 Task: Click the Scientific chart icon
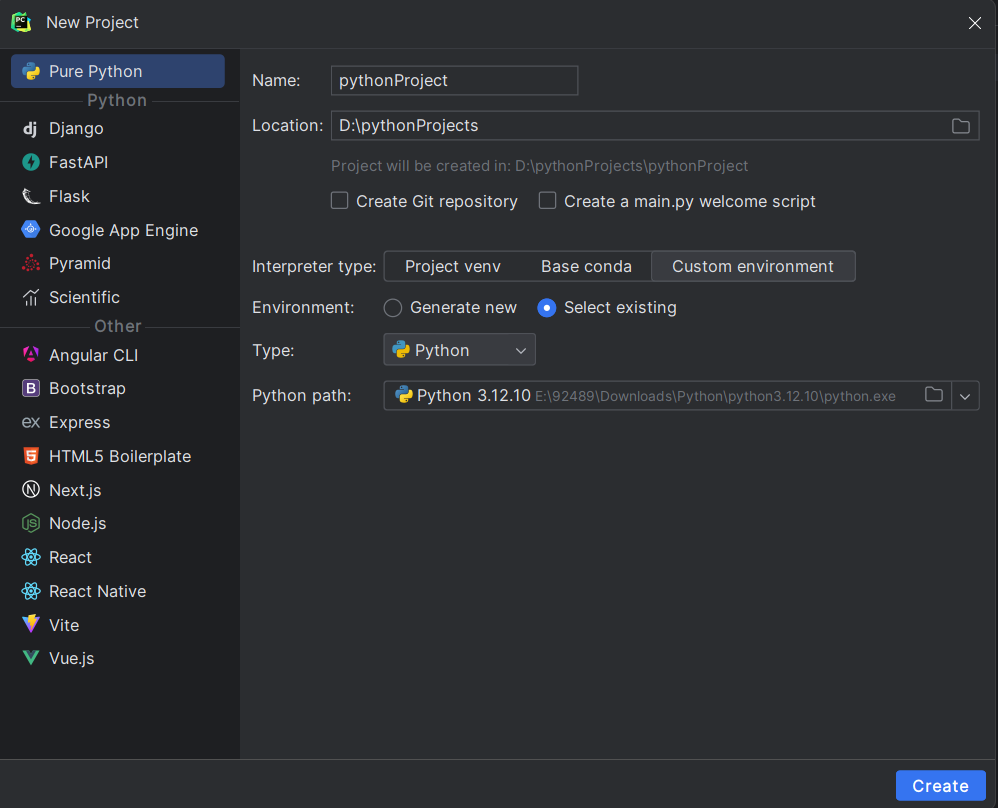(31, 297)
